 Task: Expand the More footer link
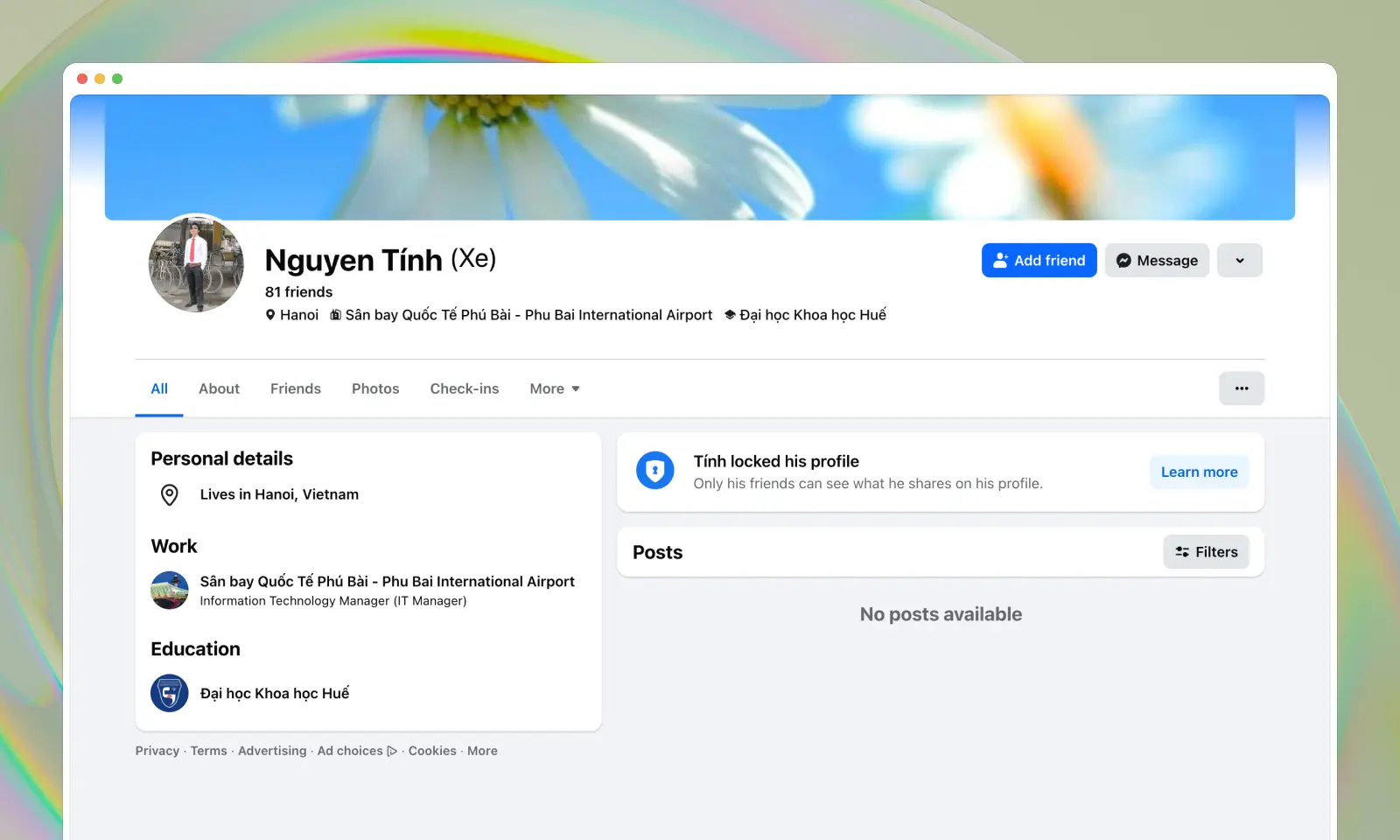(x=482, y=751)
